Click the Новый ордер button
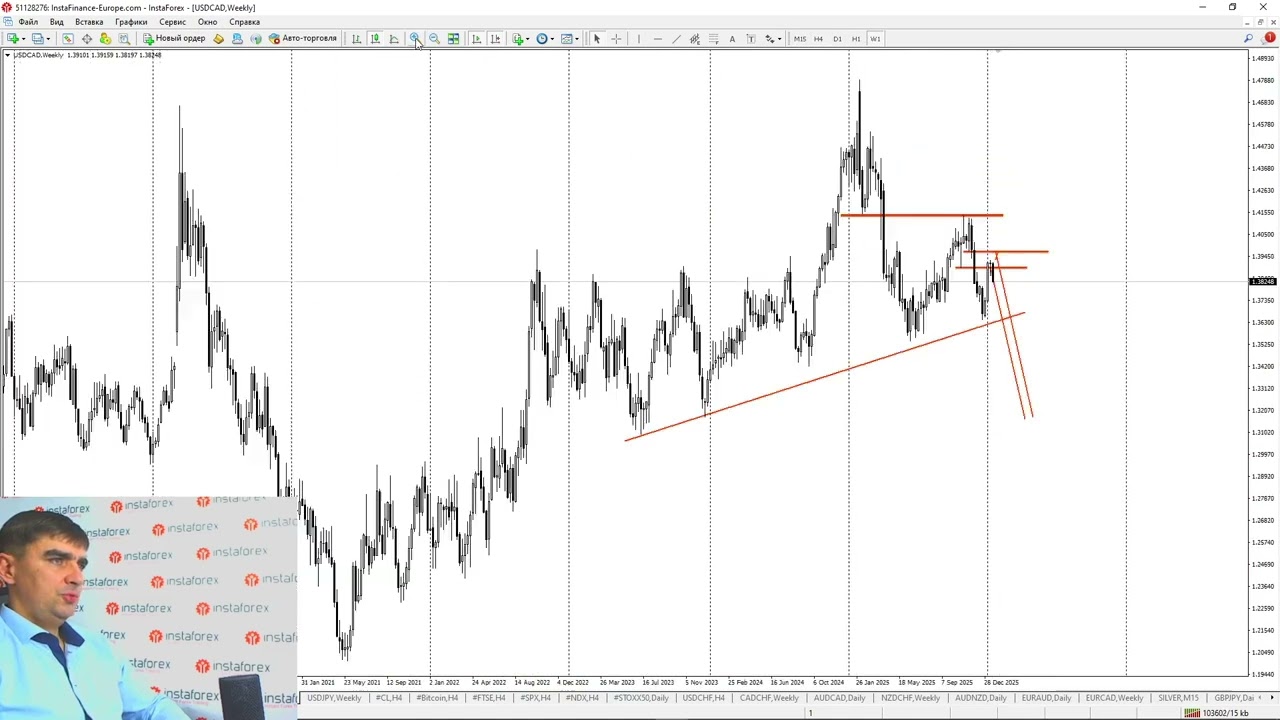This screenshot has width=1280, height=720. click(174, 39)
